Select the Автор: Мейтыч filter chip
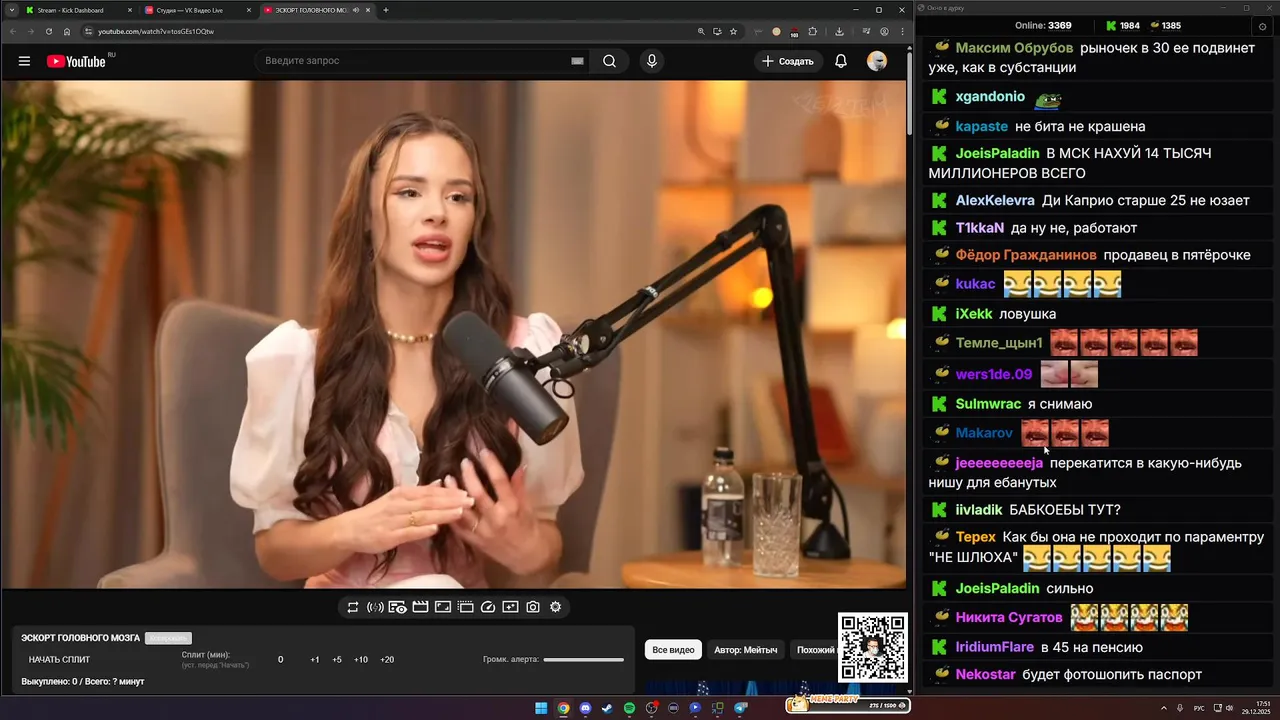The width and height of the screenshot is (1280, 720). (x=746, y=650)
